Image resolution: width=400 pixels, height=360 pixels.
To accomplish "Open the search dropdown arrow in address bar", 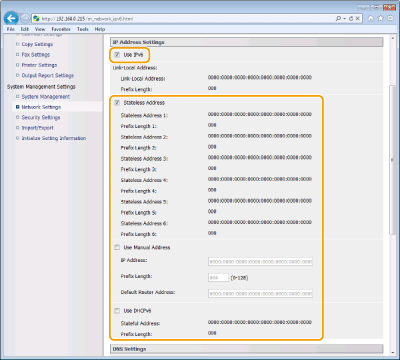I will tap(344, 19).
